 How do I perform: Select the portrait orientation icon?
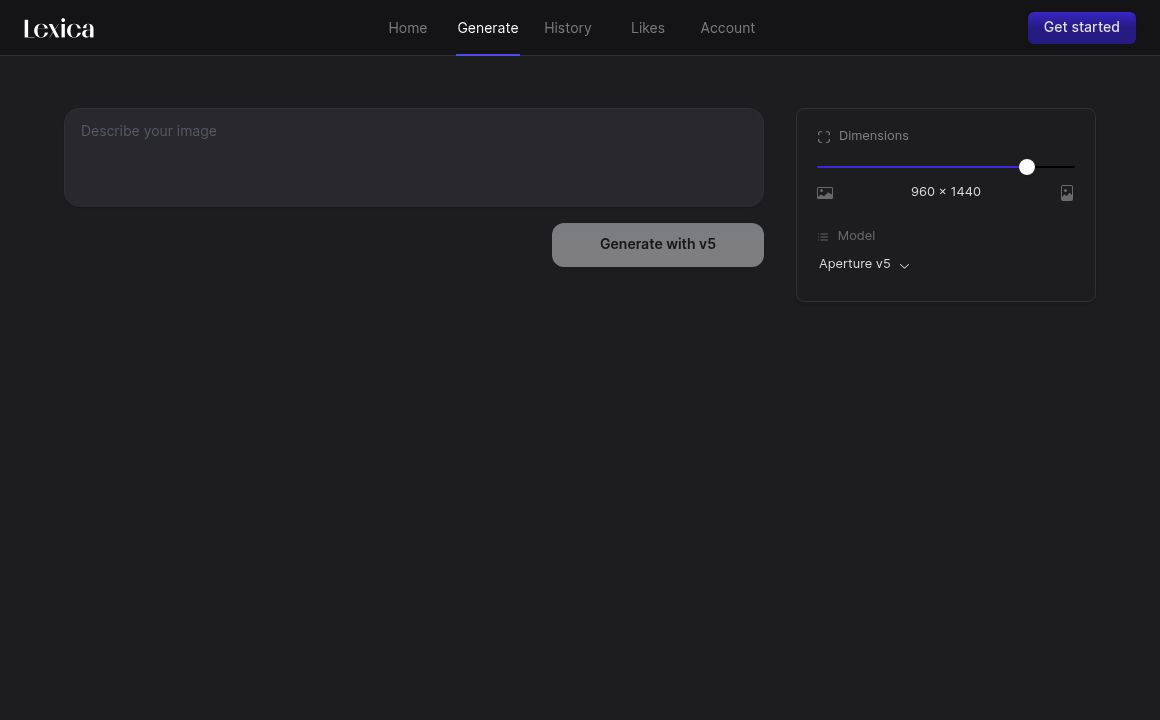[x=1067, y=193]
